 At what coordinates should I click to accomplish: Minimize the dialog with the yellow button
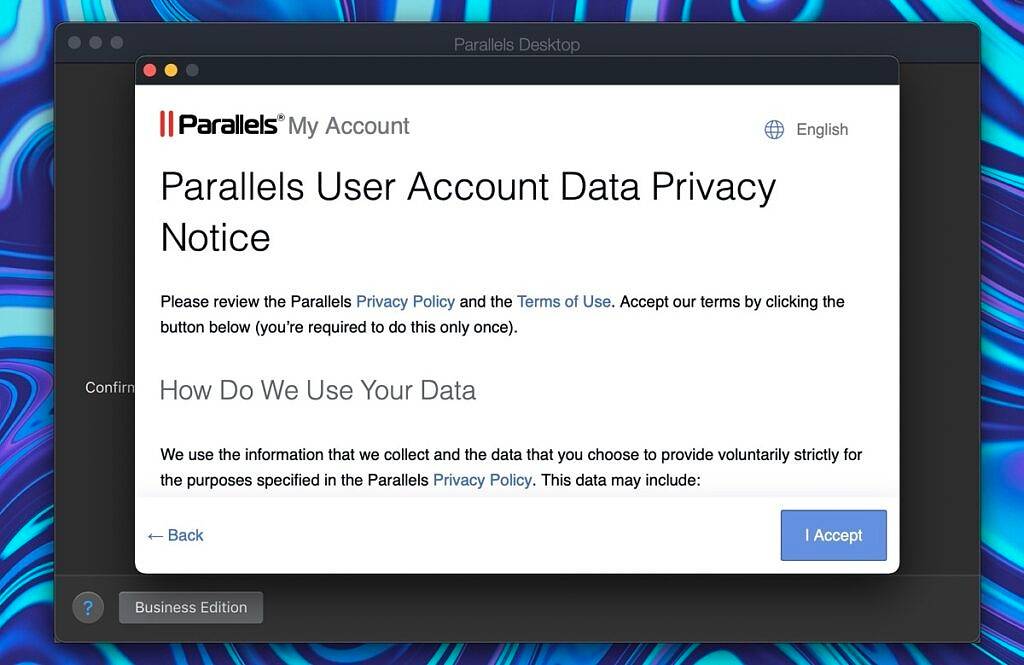[x=171, y=70]
